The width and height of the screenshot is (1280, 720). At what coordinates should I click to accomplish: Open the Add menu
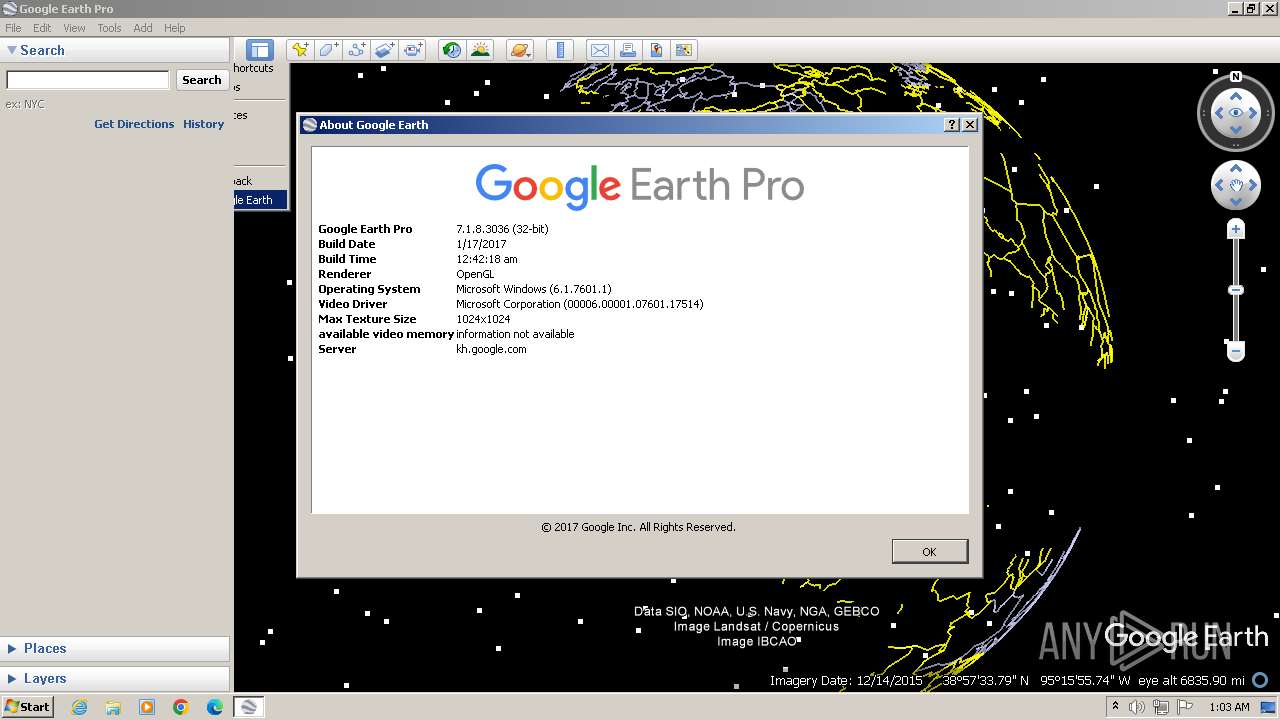coord(143,28)
